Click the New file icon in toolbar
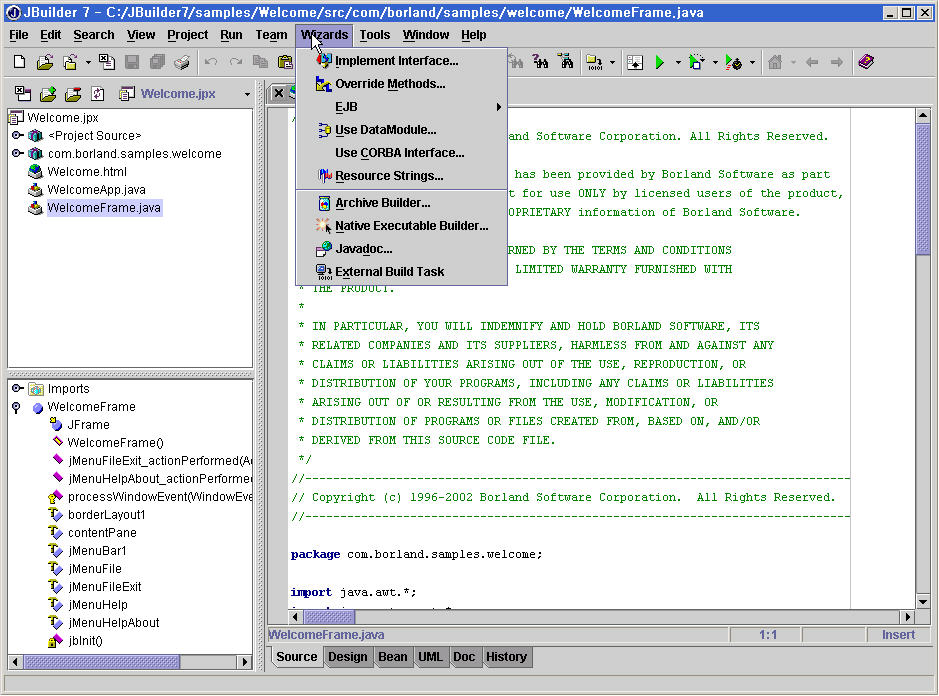 pyautogui.click(x=19, y=62)
